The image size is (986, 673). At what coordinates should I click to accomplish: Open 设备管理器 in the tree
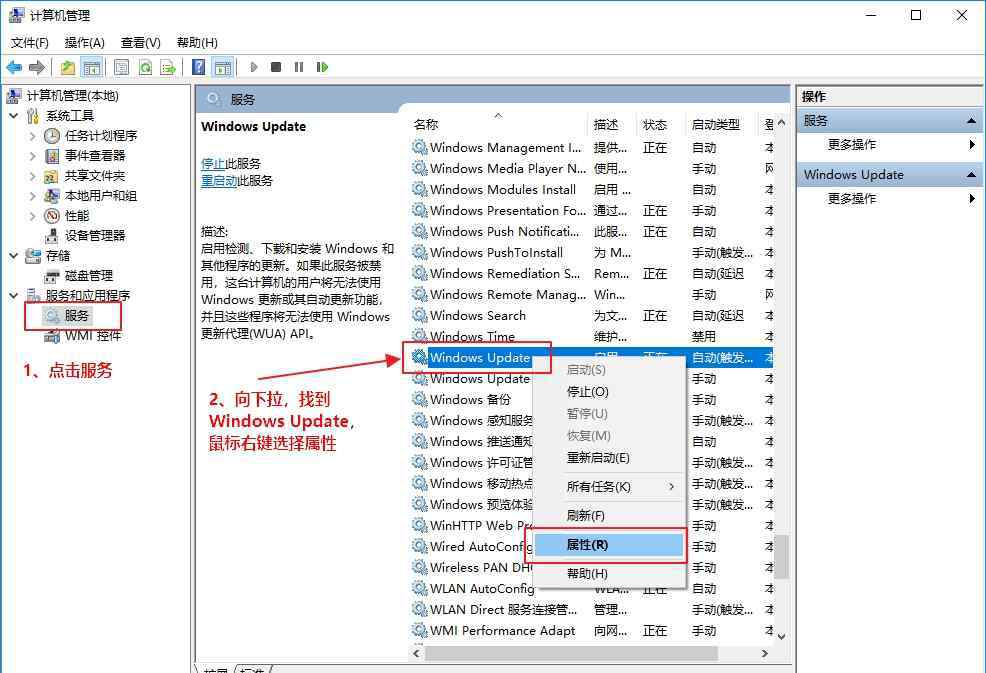[x=95, y=236]
